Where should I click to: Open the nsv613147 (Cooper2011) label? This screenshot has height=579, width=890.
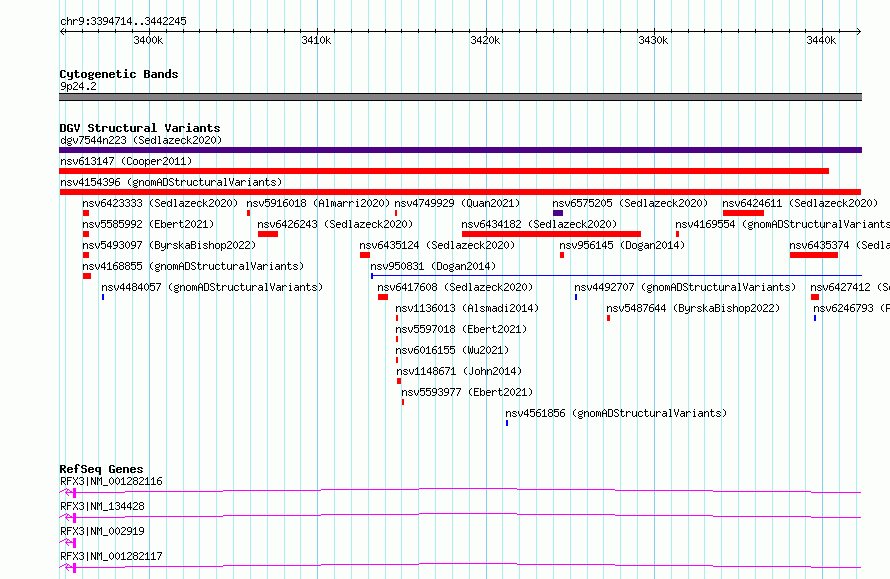coord(126,161)
